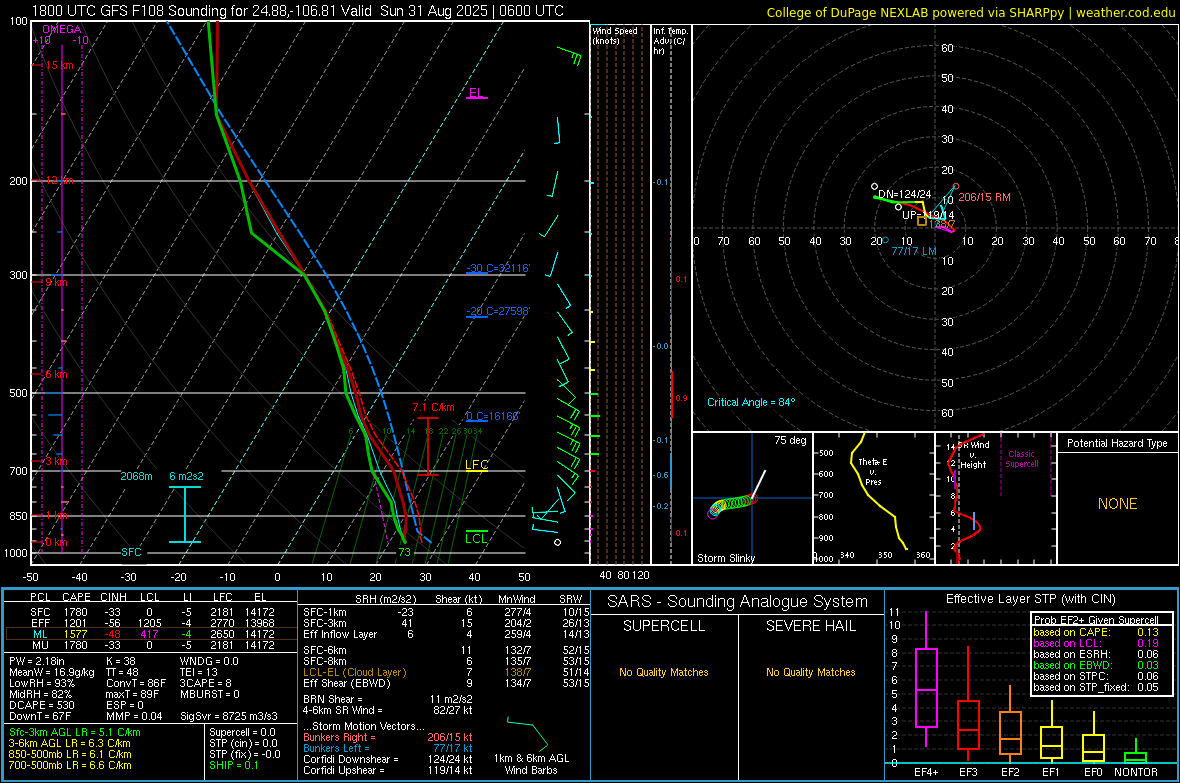Click the Potential Hazard Type header
Screen dimensions: 1180x783
pyautogui.click(x=1117, y=443)
